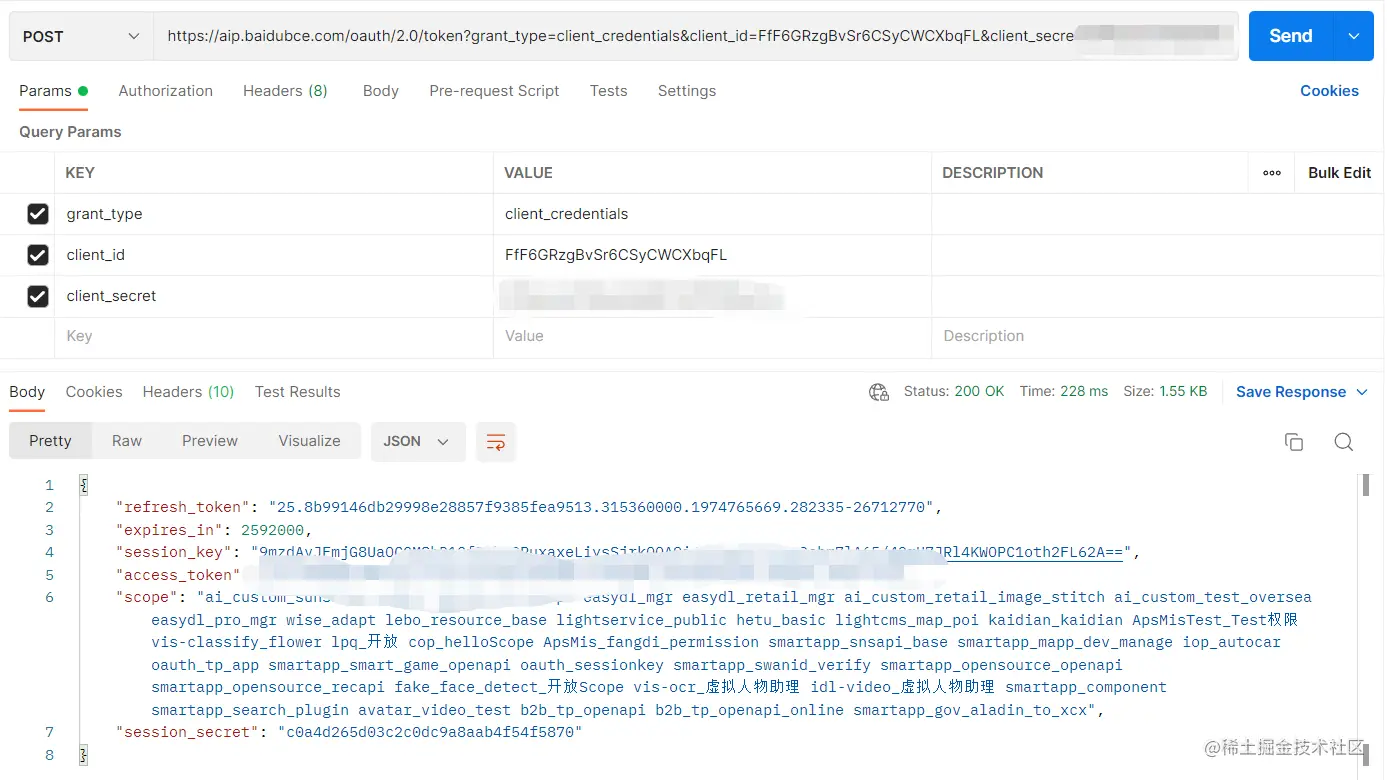1387x780 pixels.
Task: Open the request Settings tab
Action: (687, 91)
